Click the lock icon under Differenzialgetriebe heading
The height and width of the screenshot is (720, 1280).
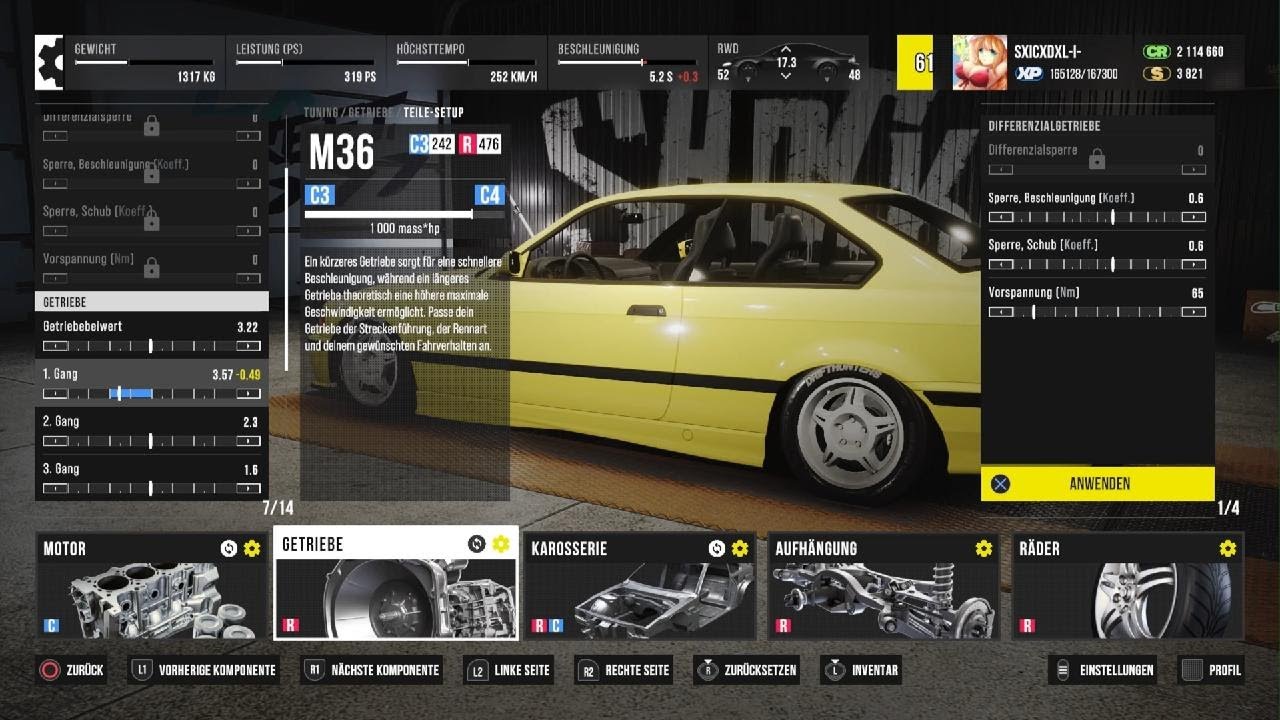click(1097, 158)
